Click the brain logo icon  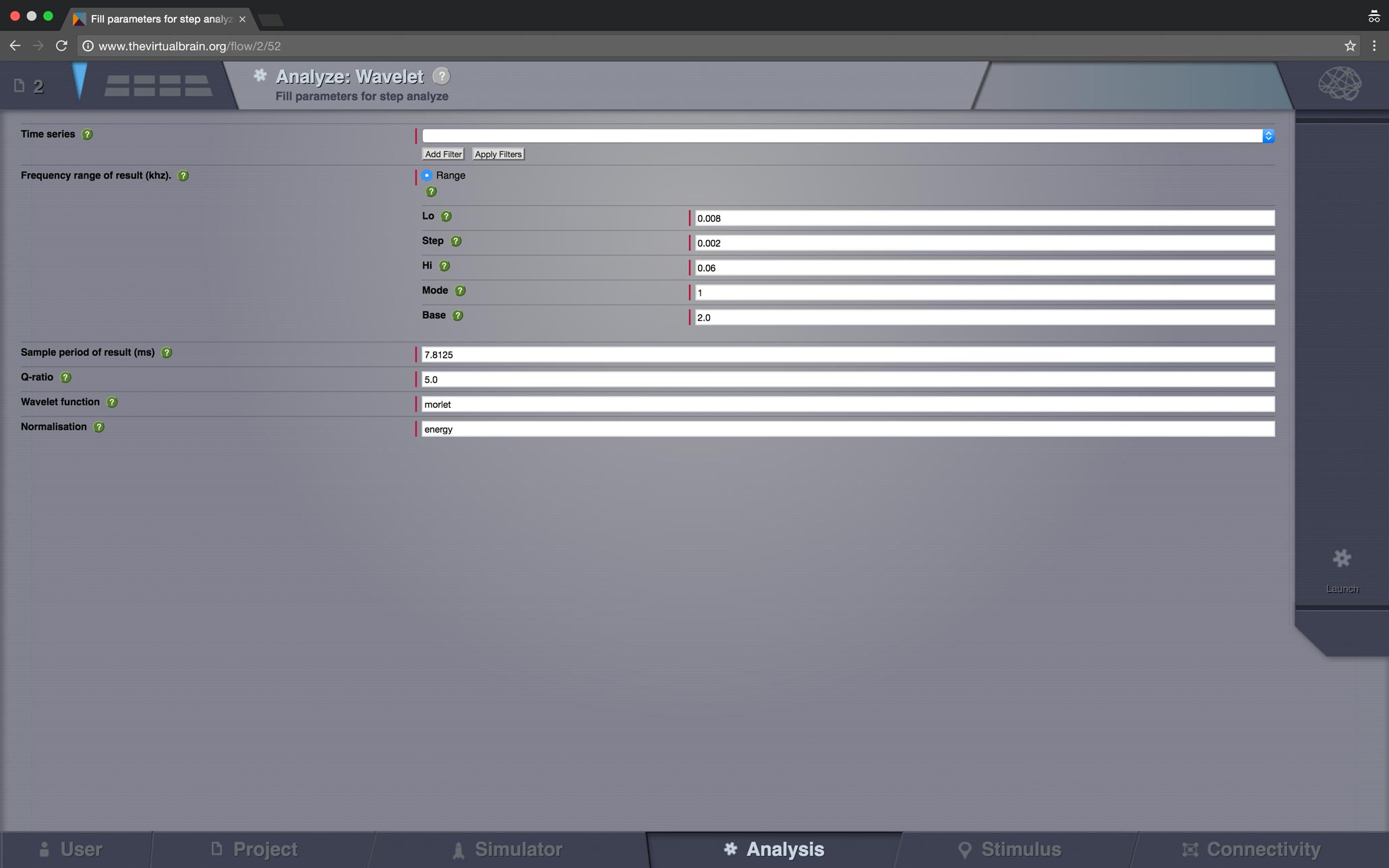(x=1339, y=84)
